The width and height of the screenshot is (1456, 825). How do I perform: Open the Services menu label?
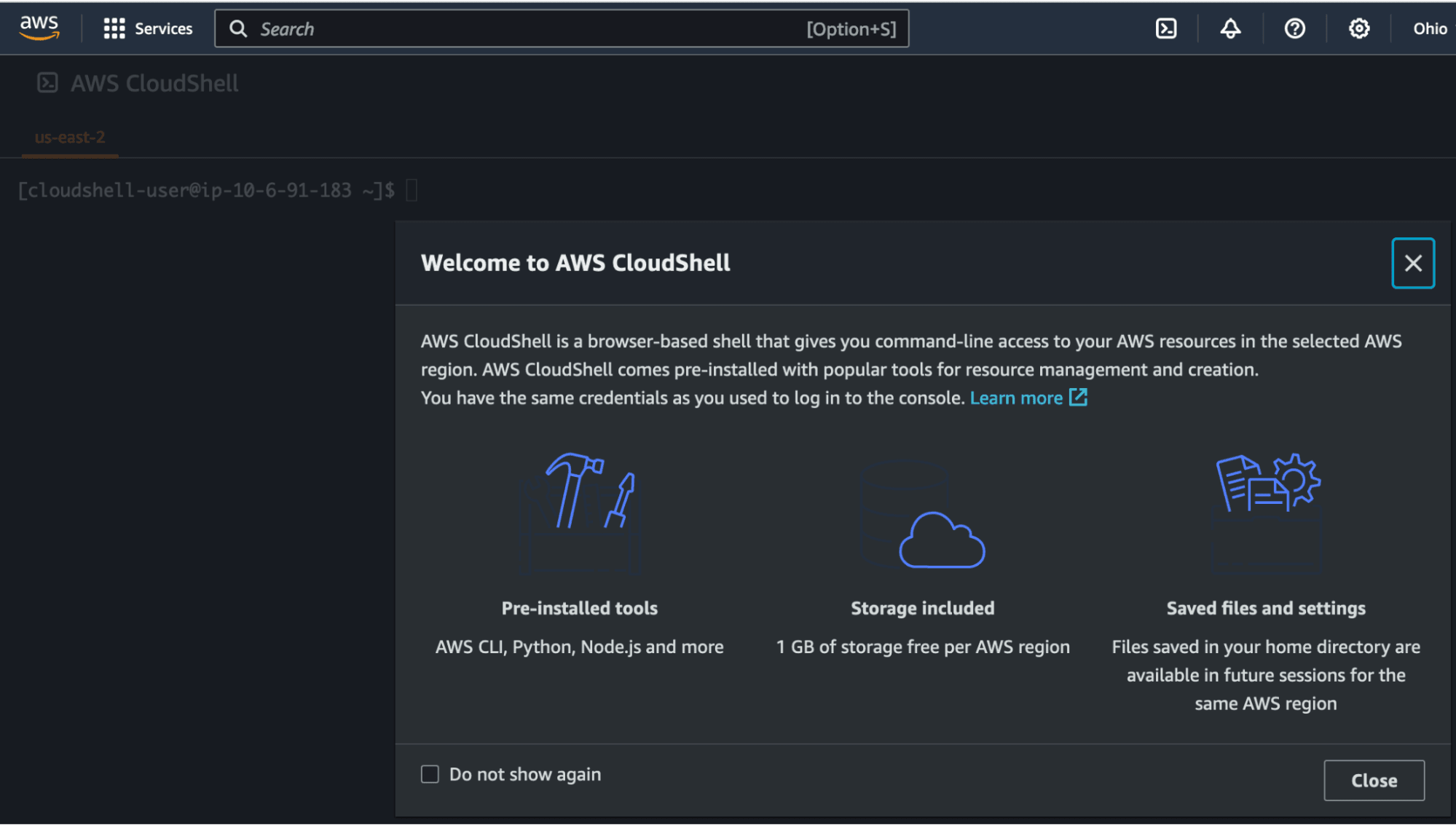[x=163, y=28]
